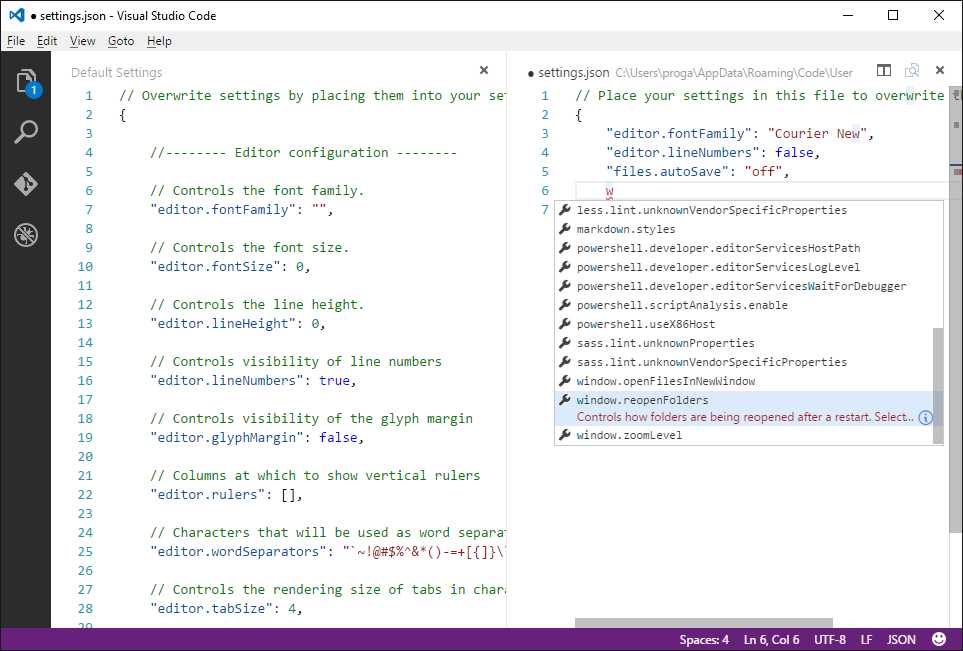Screen dimensions: 963x651
Task: Select window.zoomLevel suggestion
Action: click(x=744, y=435)
